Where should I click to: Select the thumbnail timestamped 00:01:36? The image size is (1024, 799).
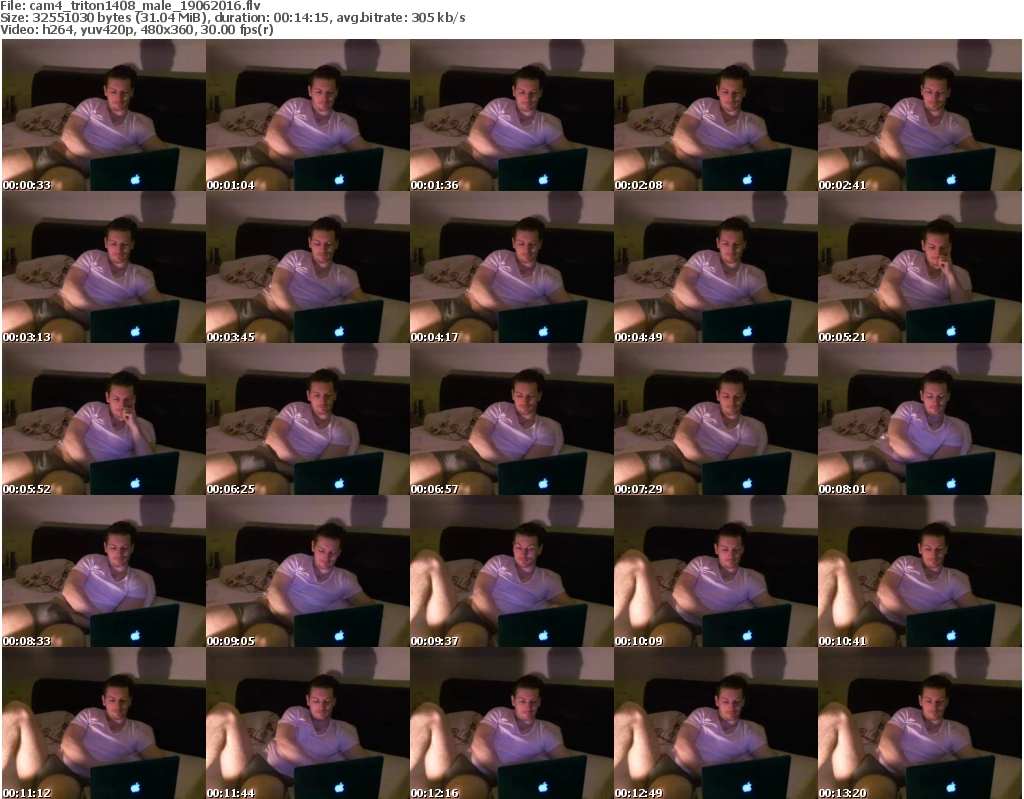click(x=511, y=115)
